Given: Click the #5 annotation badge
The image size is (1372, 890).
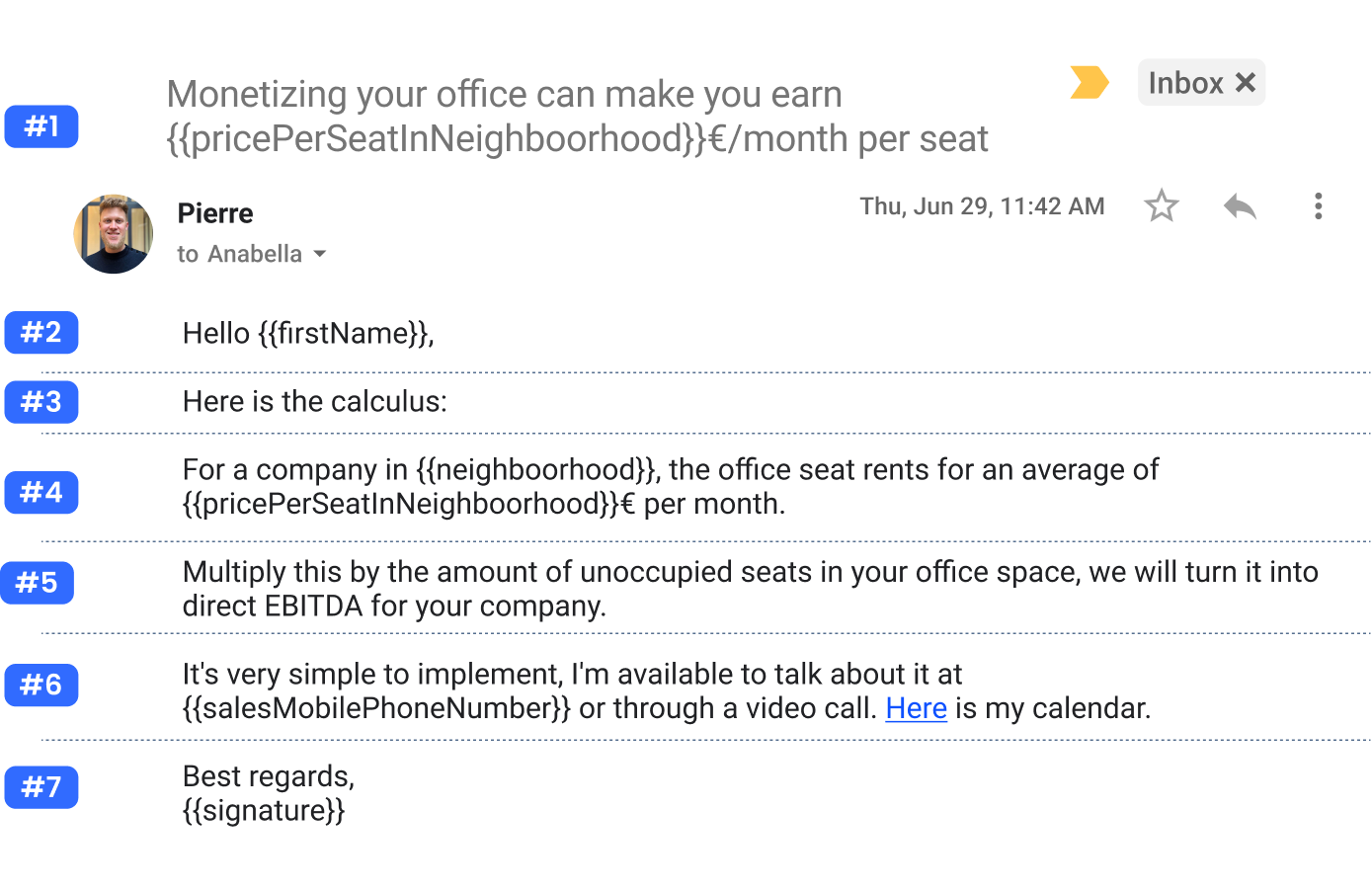Looking at the screenshot, I should pos(38,583).
